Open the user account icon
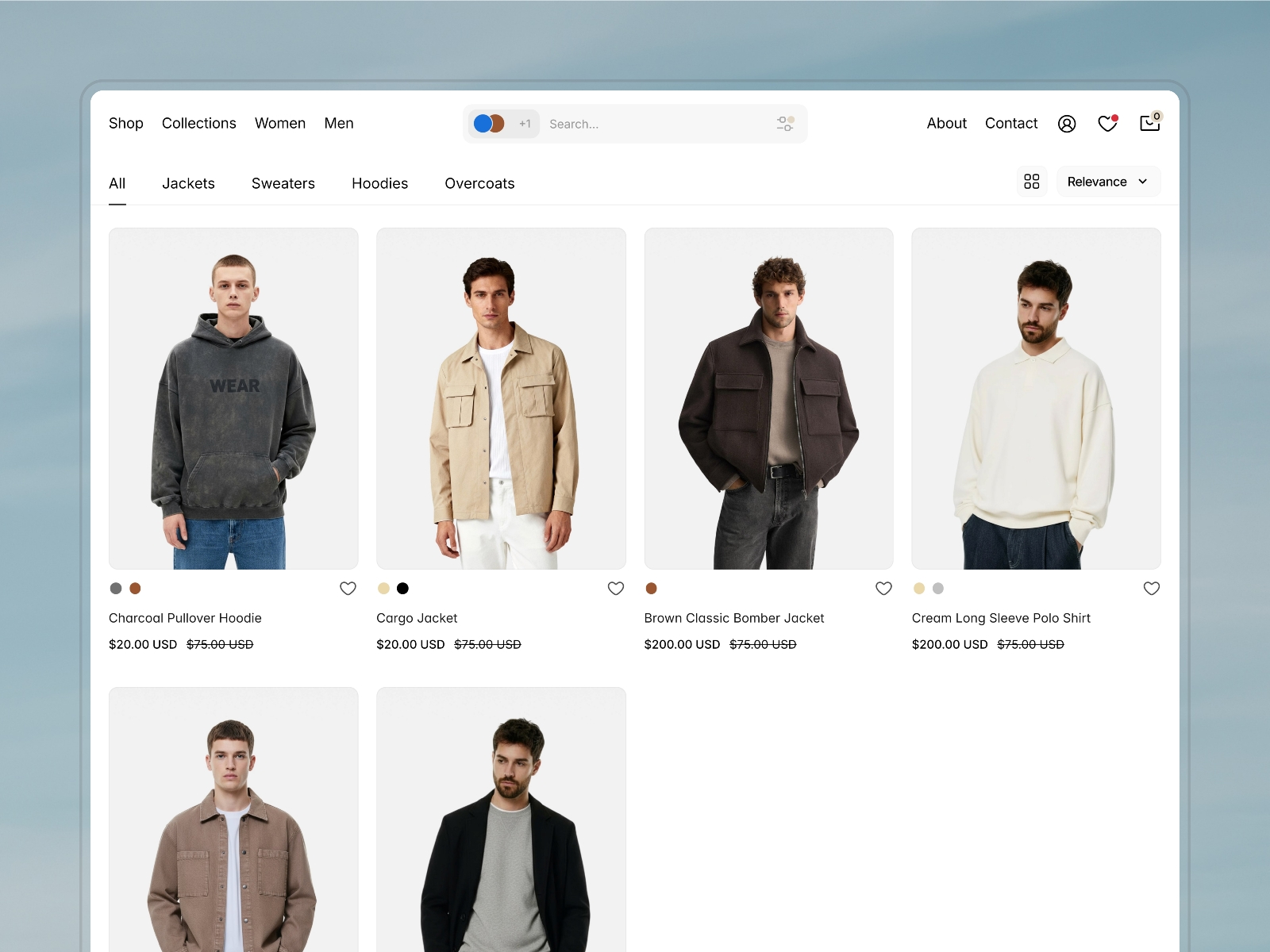The height and width of the screenshot is (952, 1270). coord(1067,124)
